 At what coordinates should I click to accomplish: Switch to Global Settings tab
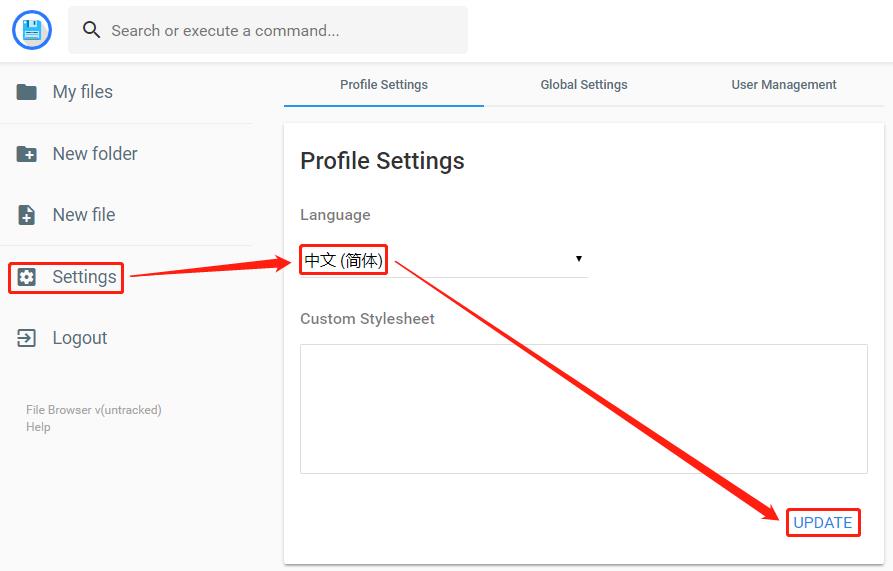(584, 85)
